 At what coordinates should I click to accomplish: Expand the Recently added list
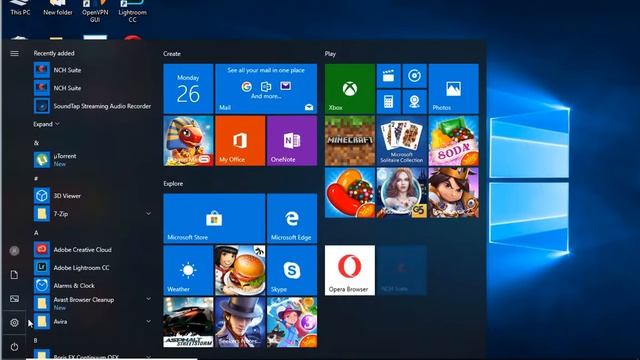tap(47, 124)
